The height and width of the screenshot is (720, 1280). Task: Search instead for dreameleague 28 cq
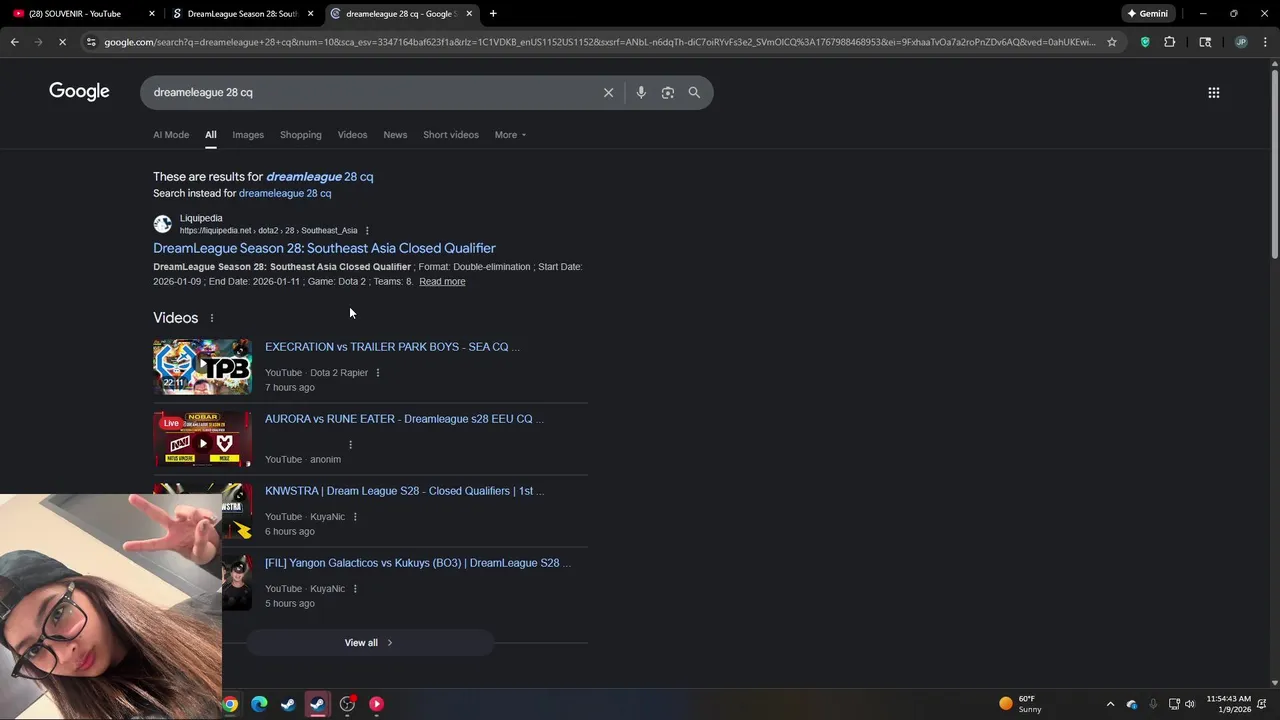click(285, 194)
